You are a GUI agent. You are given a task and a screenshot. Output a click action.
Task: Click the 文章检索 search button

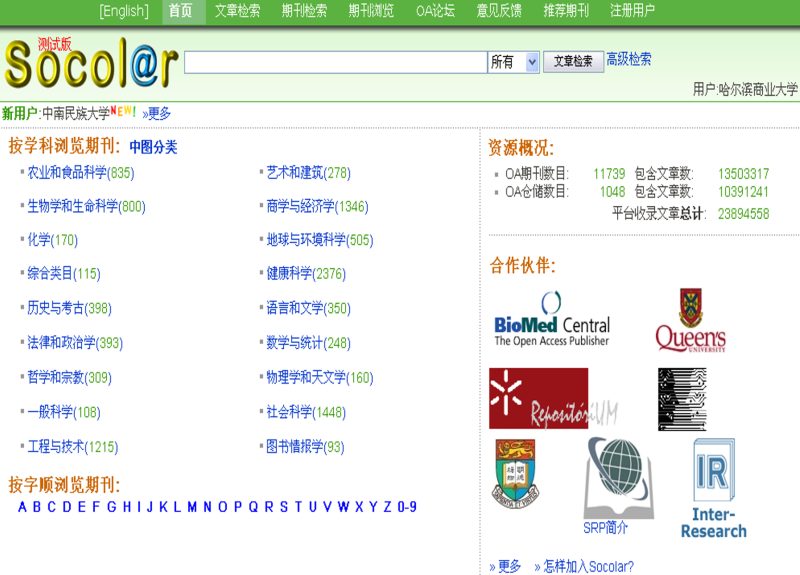click(573, 62)
